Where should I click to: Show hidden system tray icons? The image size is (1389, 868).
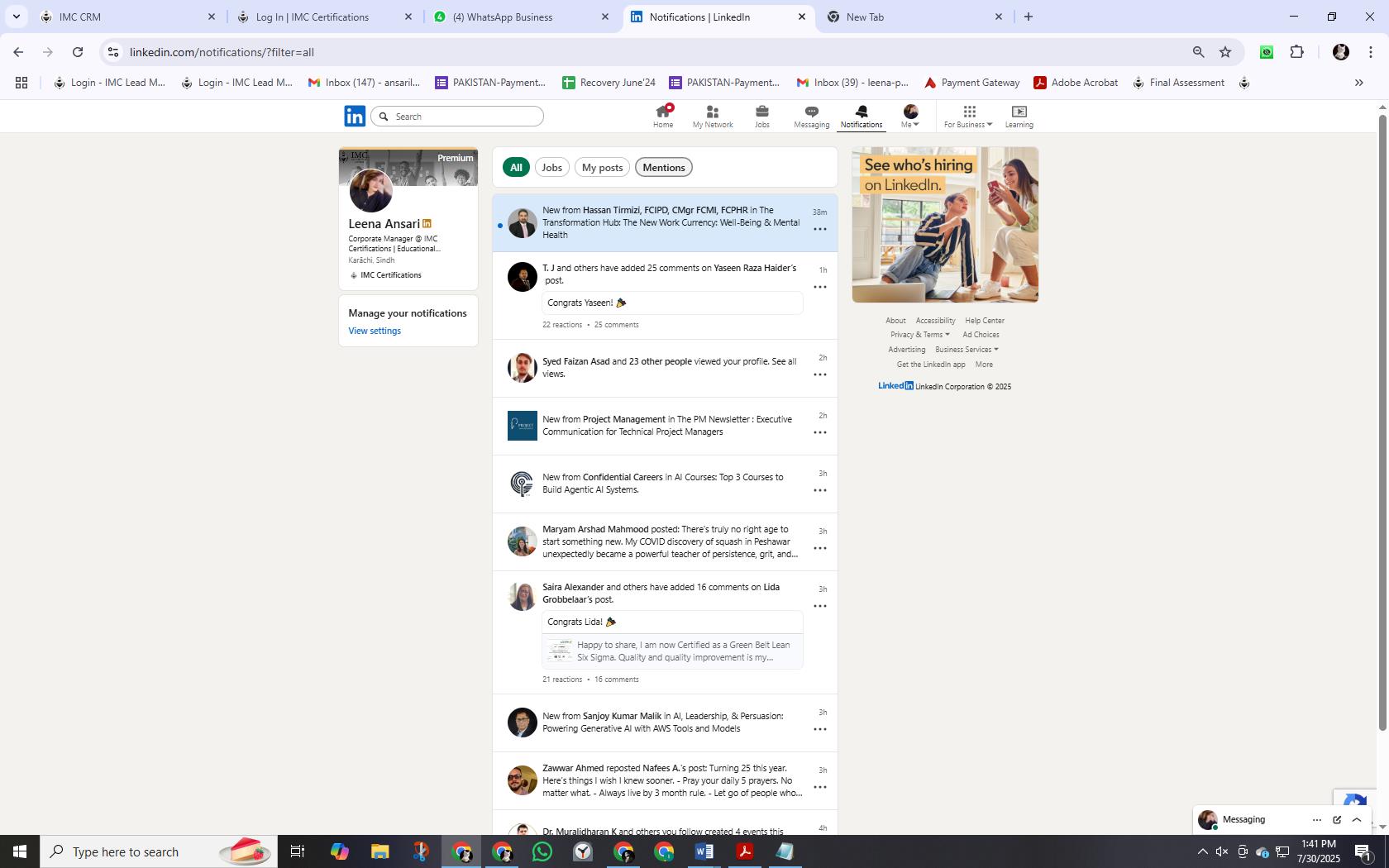coord(1202,851)
